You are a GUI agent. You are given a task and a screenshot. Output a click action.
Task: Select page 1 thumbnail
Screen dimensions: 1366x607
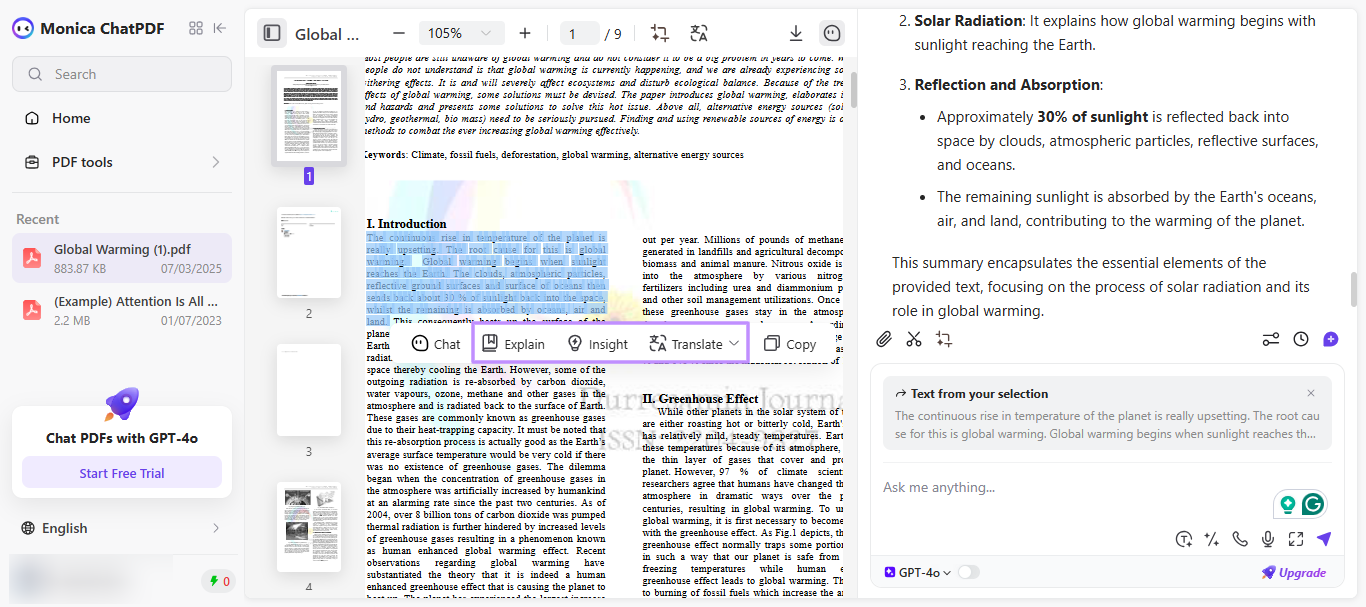tap(309, 116)
